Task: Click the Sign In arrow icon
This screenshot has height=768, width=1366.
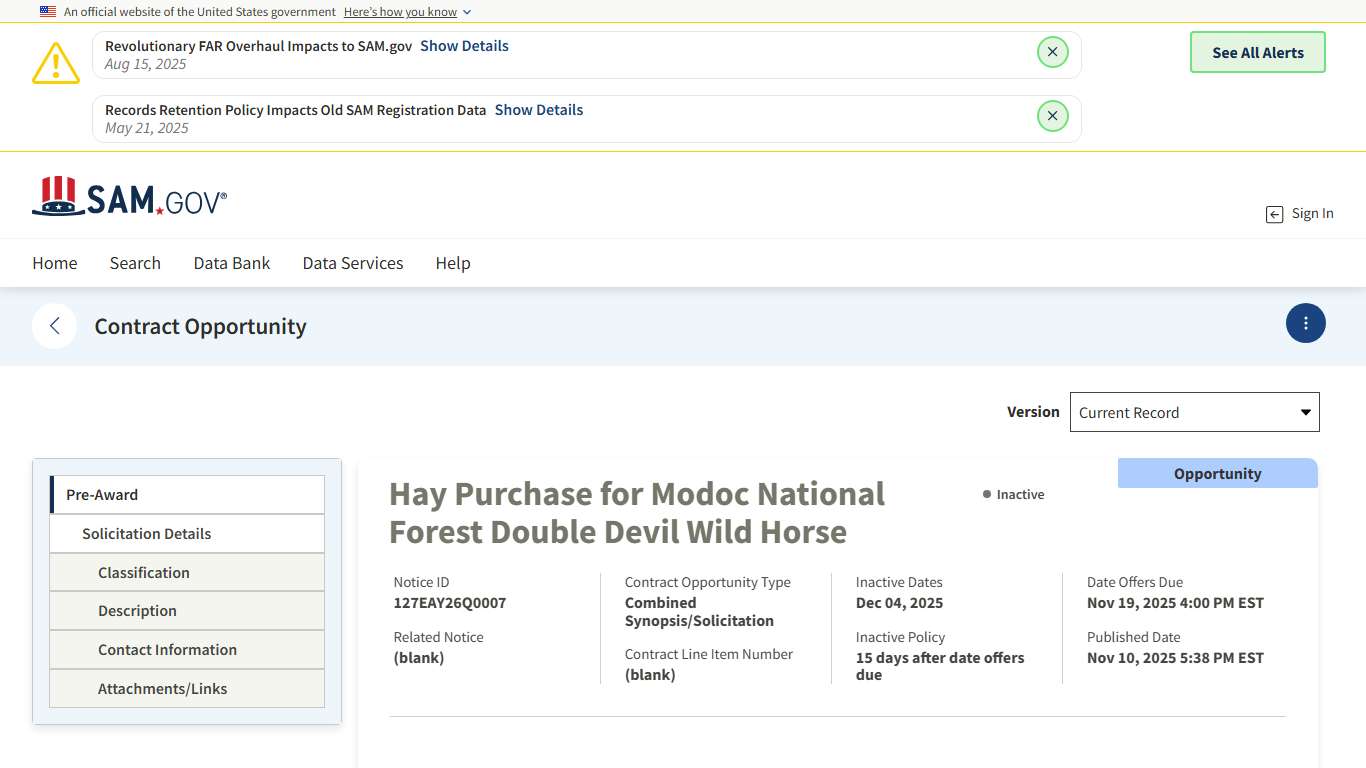Action: click(1274, 214)
